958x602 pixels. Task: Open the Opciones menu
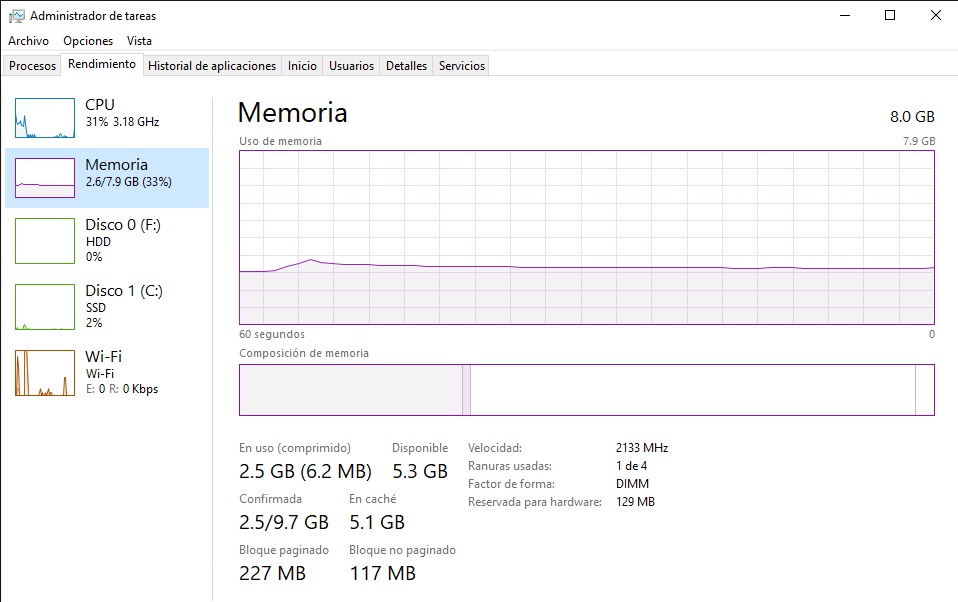[88, 41]
